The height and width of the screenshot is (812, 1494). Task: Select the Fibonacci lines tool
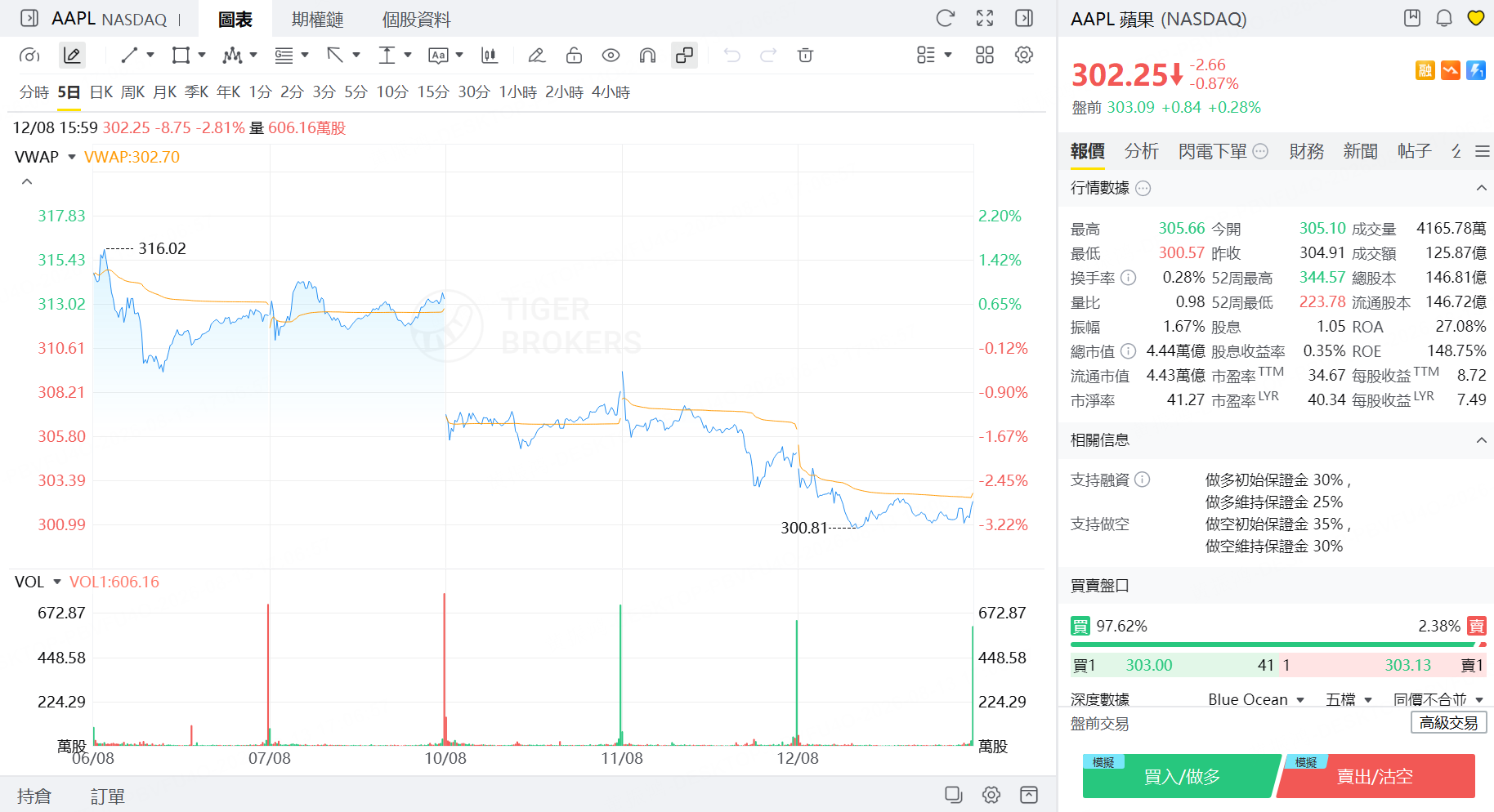(x=284, y=56)
